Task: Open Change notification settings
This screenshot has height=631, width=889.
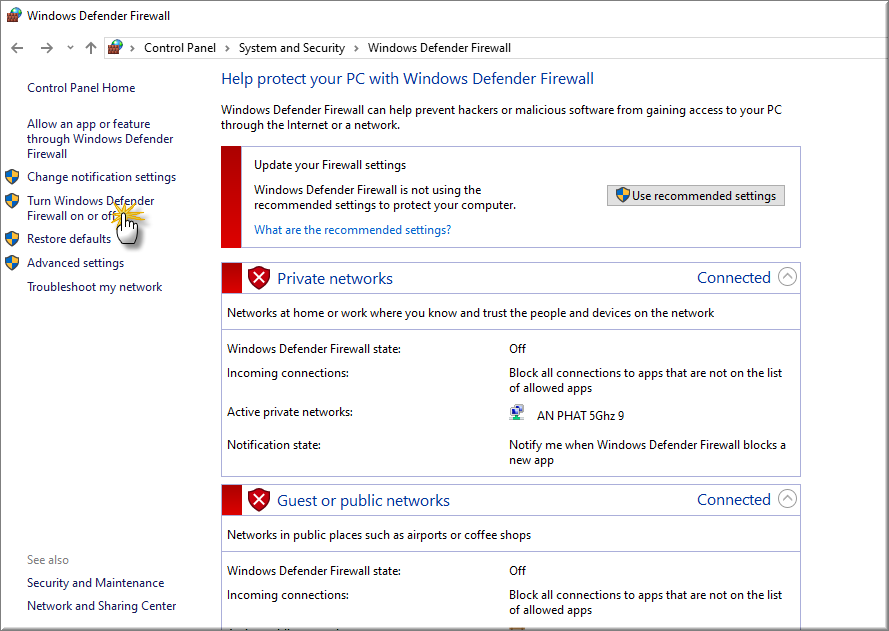Action: click(x=101, y=177)
